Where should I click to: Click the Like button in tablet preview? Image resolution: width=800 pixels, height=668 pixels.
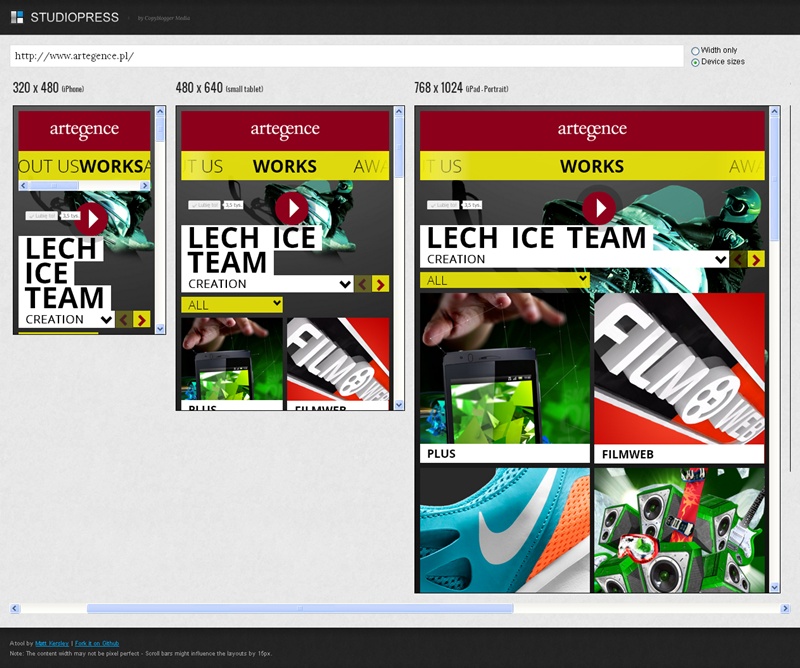(205, 205)
